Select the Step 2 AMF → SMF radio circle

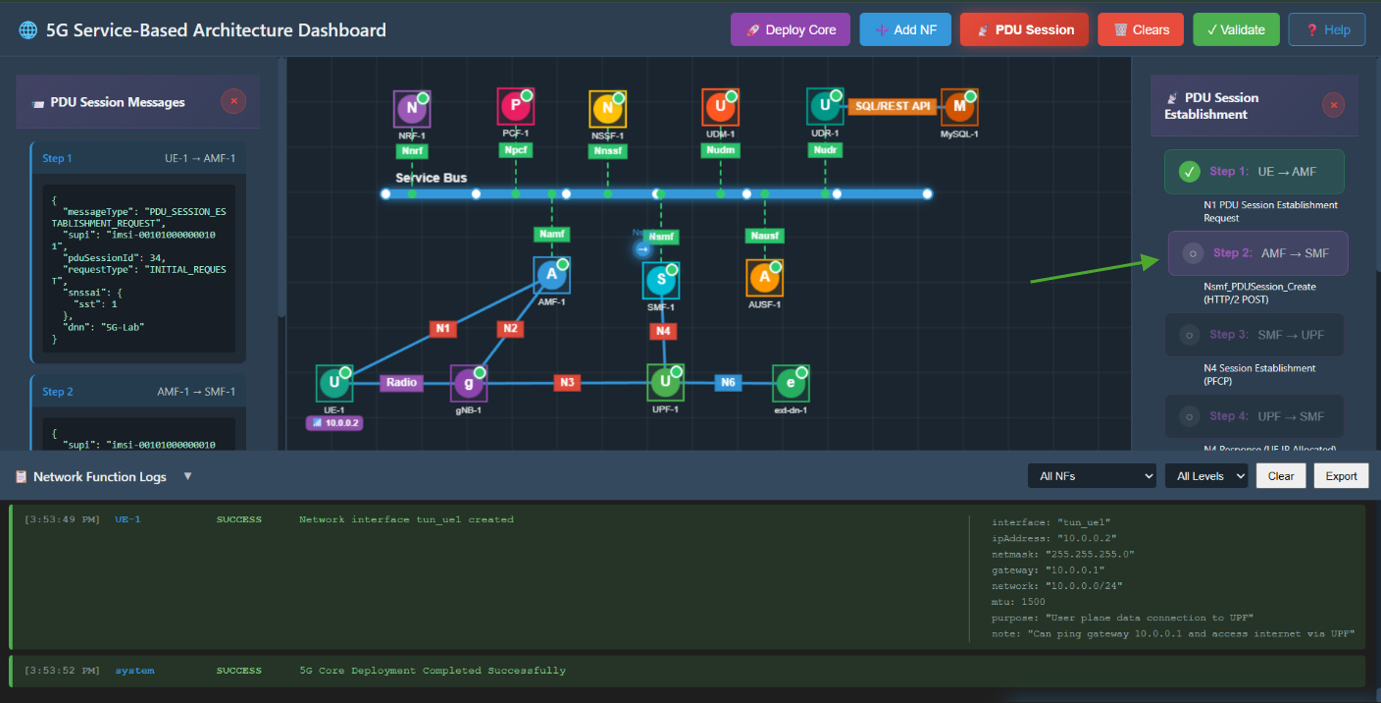pos(1192,254)
